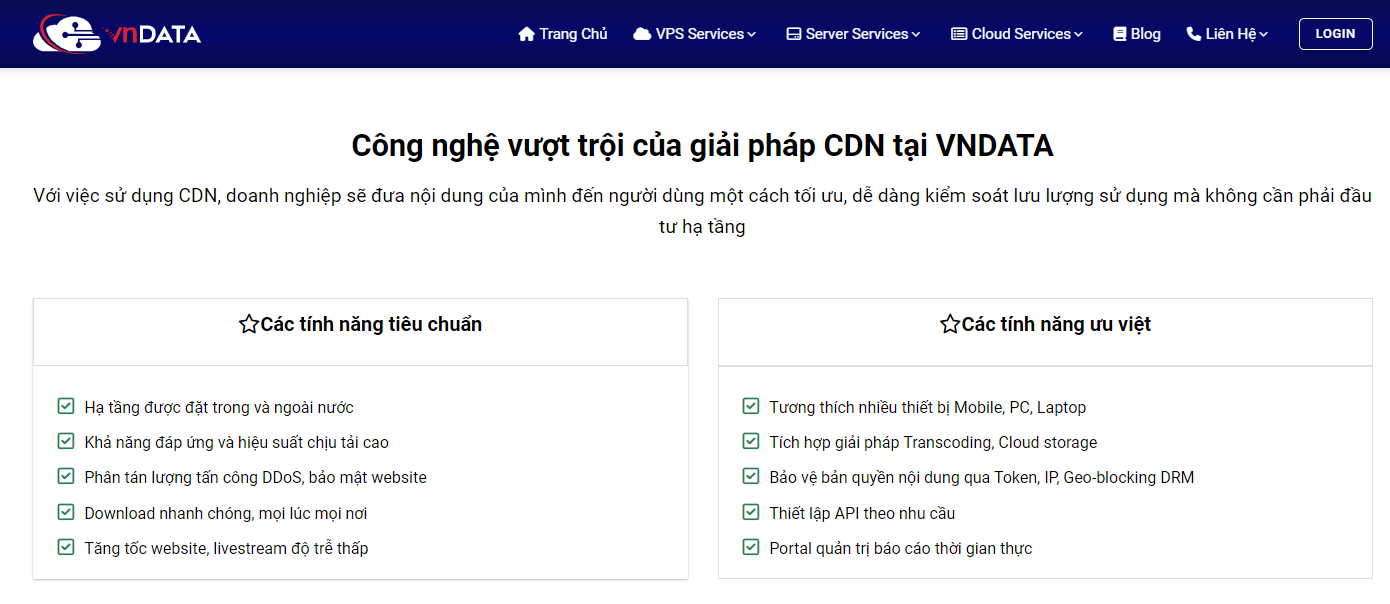Click the LOGIN button
Viewport: 1390px width, 604px height.
click(1335, 34)
